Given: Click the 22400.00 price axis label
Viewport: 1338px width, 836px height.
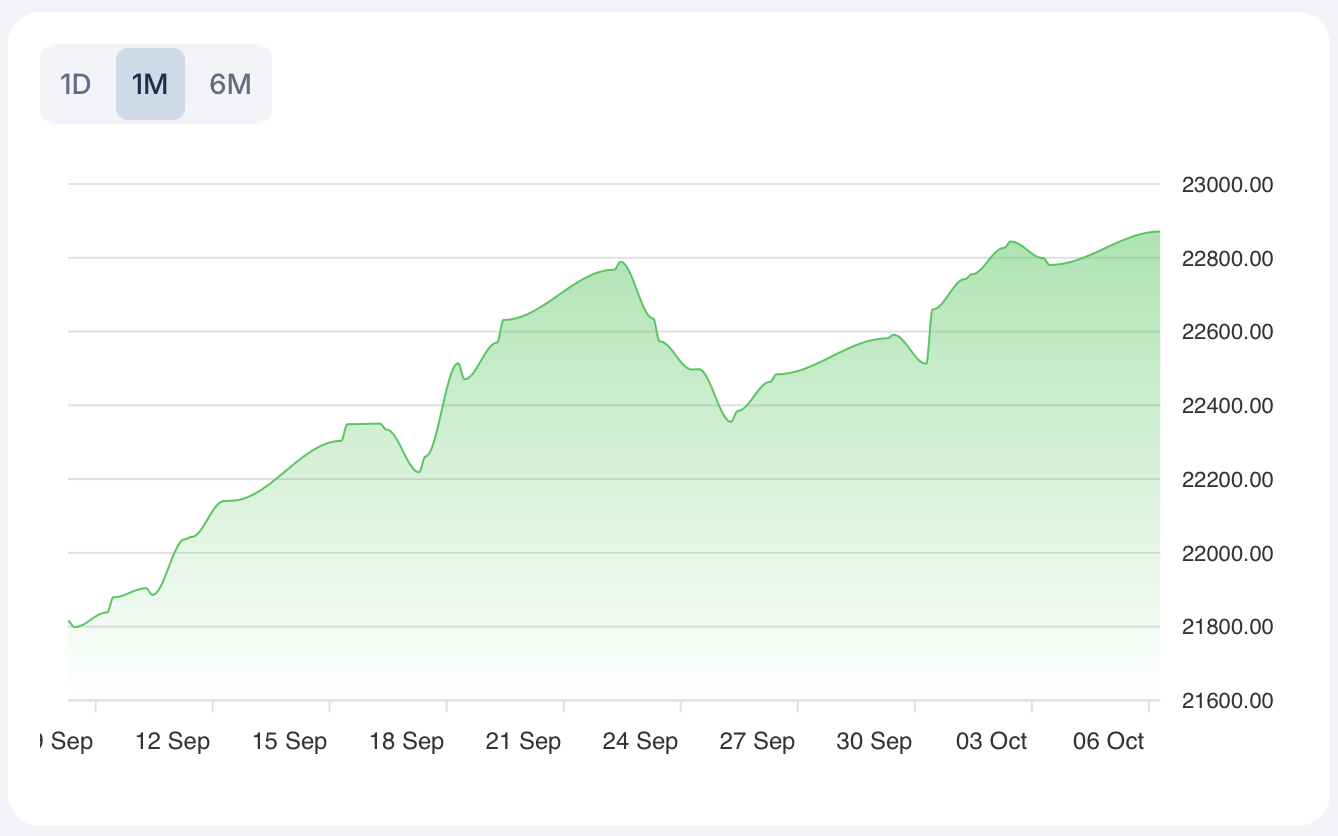Looking at the screenshot, I should tap(1227, 406).
